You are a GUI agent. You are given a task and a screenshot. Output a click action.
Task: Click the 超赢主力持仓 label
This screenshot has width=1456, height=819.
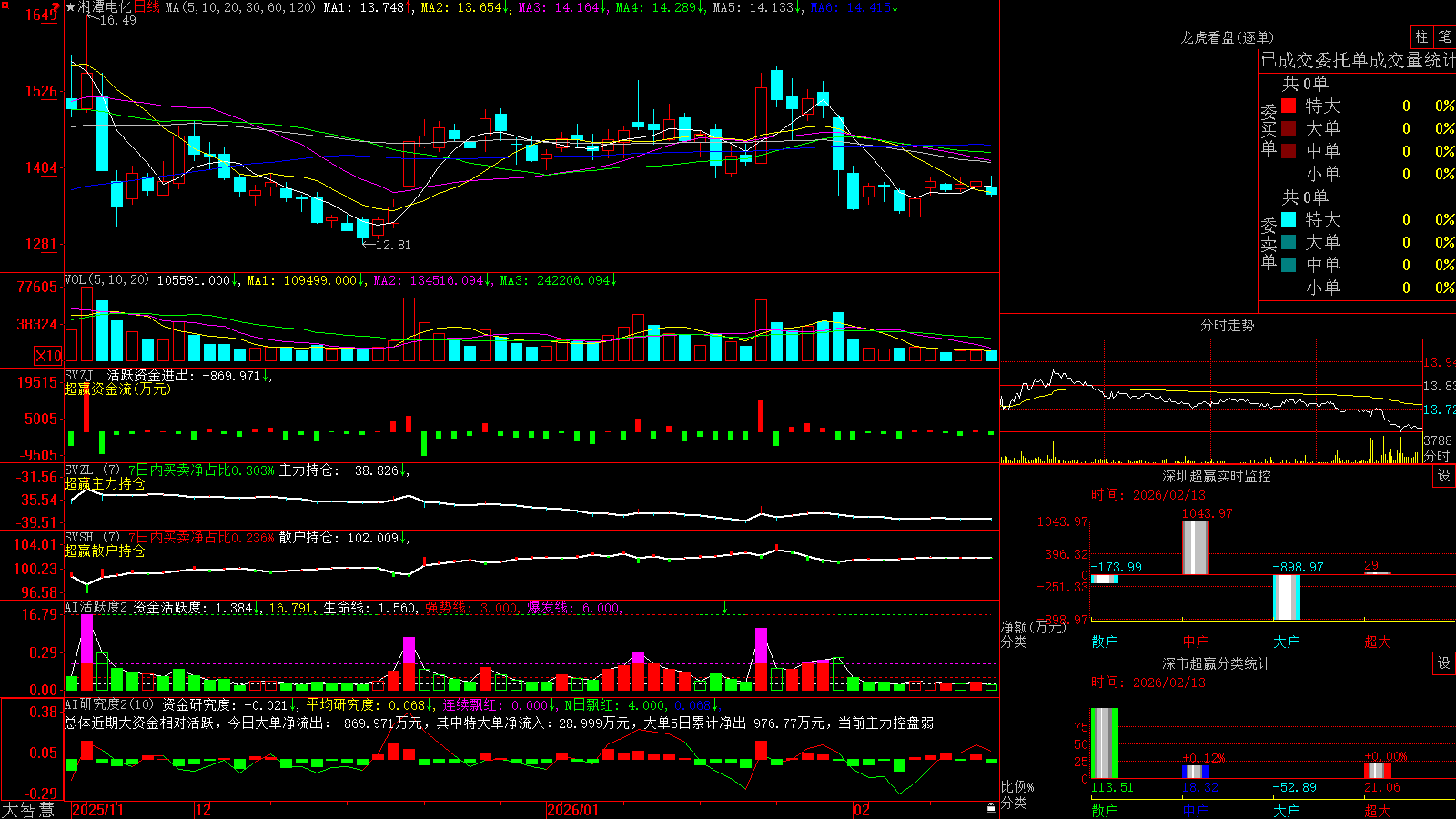point(105,483)
